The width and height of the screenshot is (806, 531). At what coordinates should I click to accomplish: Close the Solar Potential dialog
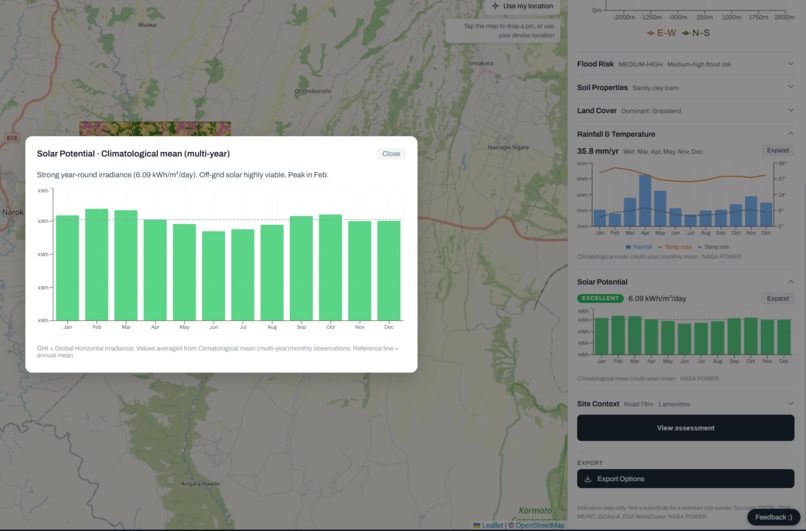coord(391,154)
